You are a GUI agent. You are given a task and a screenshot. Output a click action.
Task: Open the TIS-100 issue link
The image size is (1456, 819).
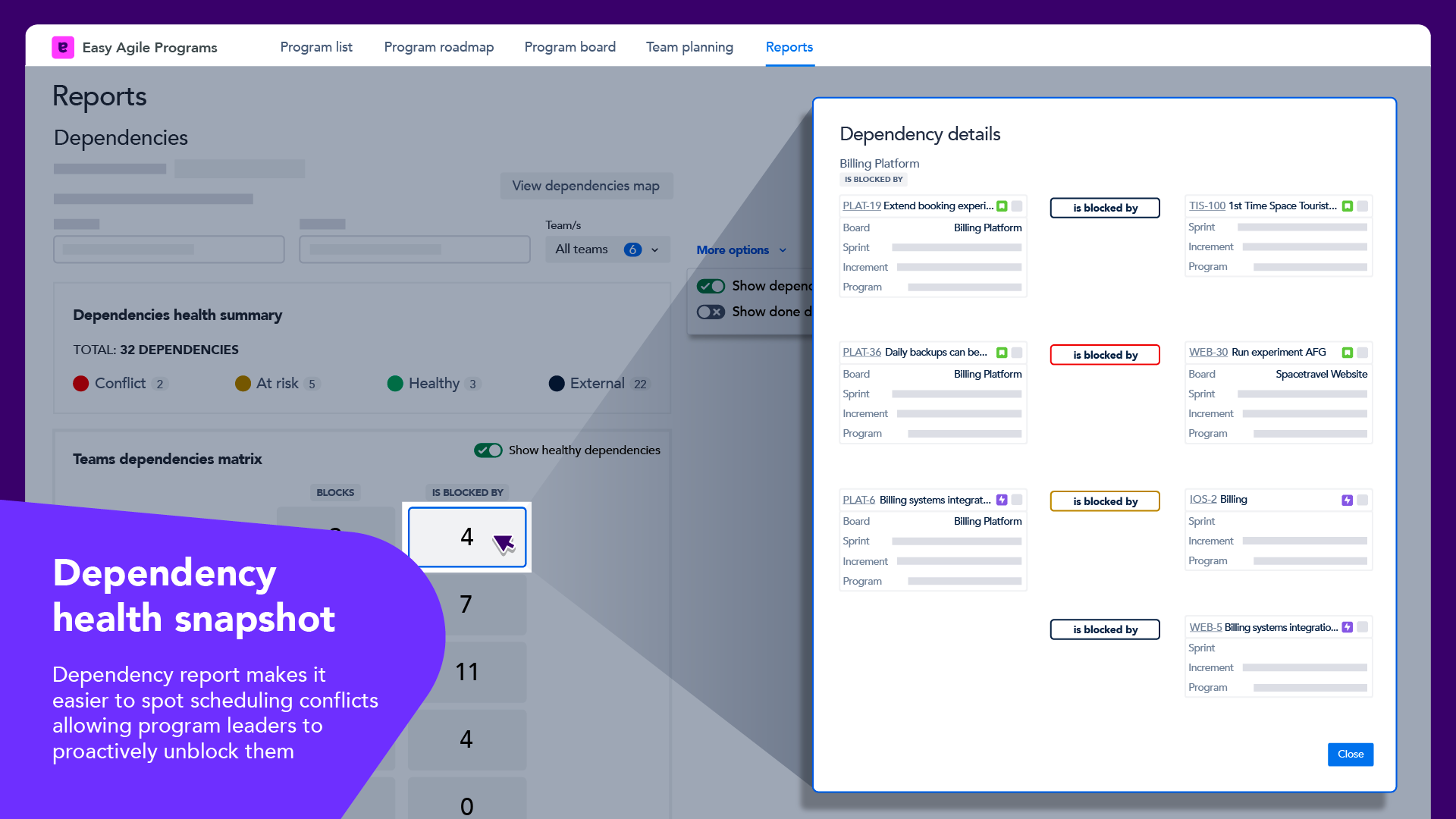[x=1207, y=206]
